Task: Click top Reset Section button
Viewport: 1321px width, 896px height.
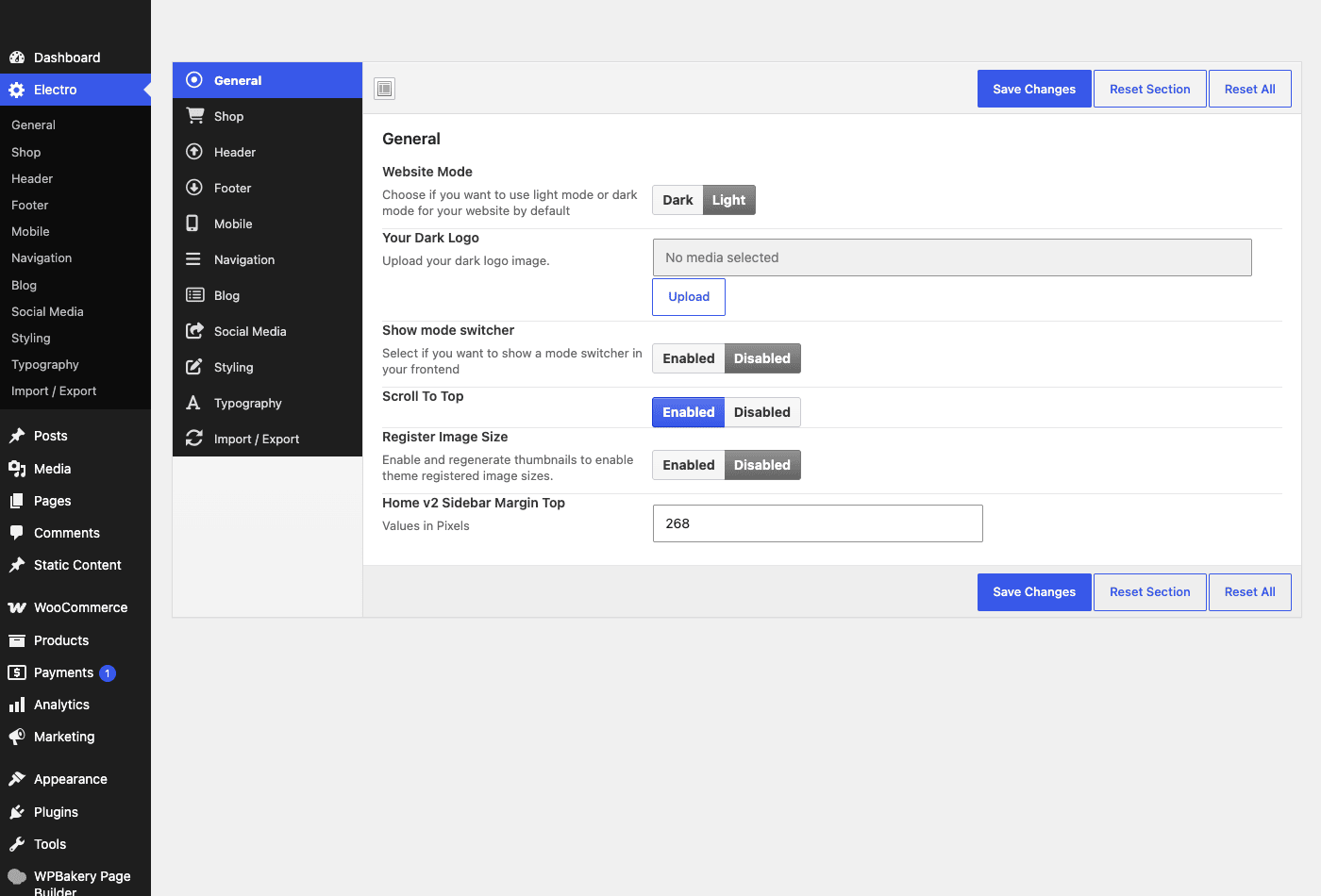Action: (x=1149, y=89)
